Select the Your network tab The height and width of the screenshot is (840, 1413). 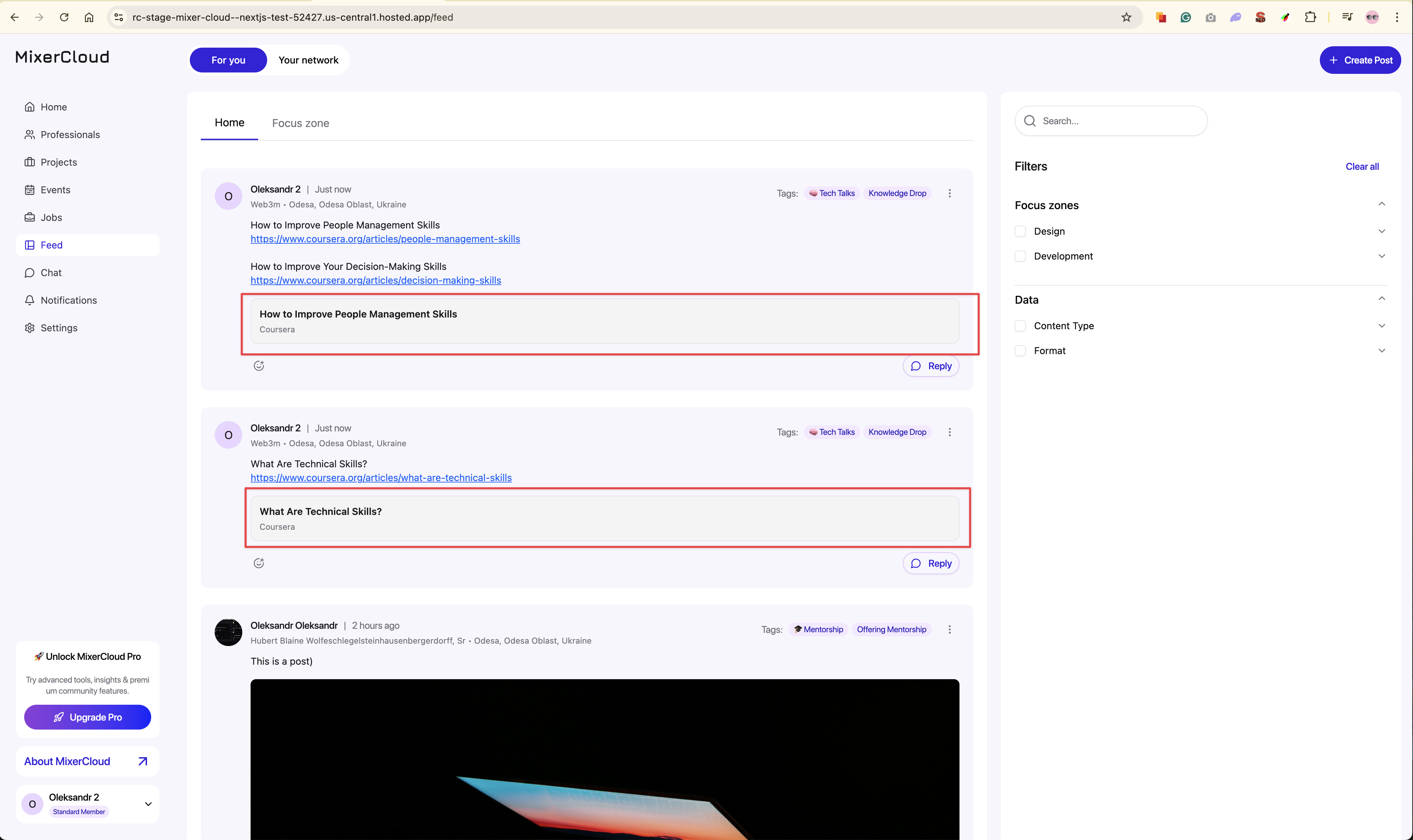[x=308, y=60]
